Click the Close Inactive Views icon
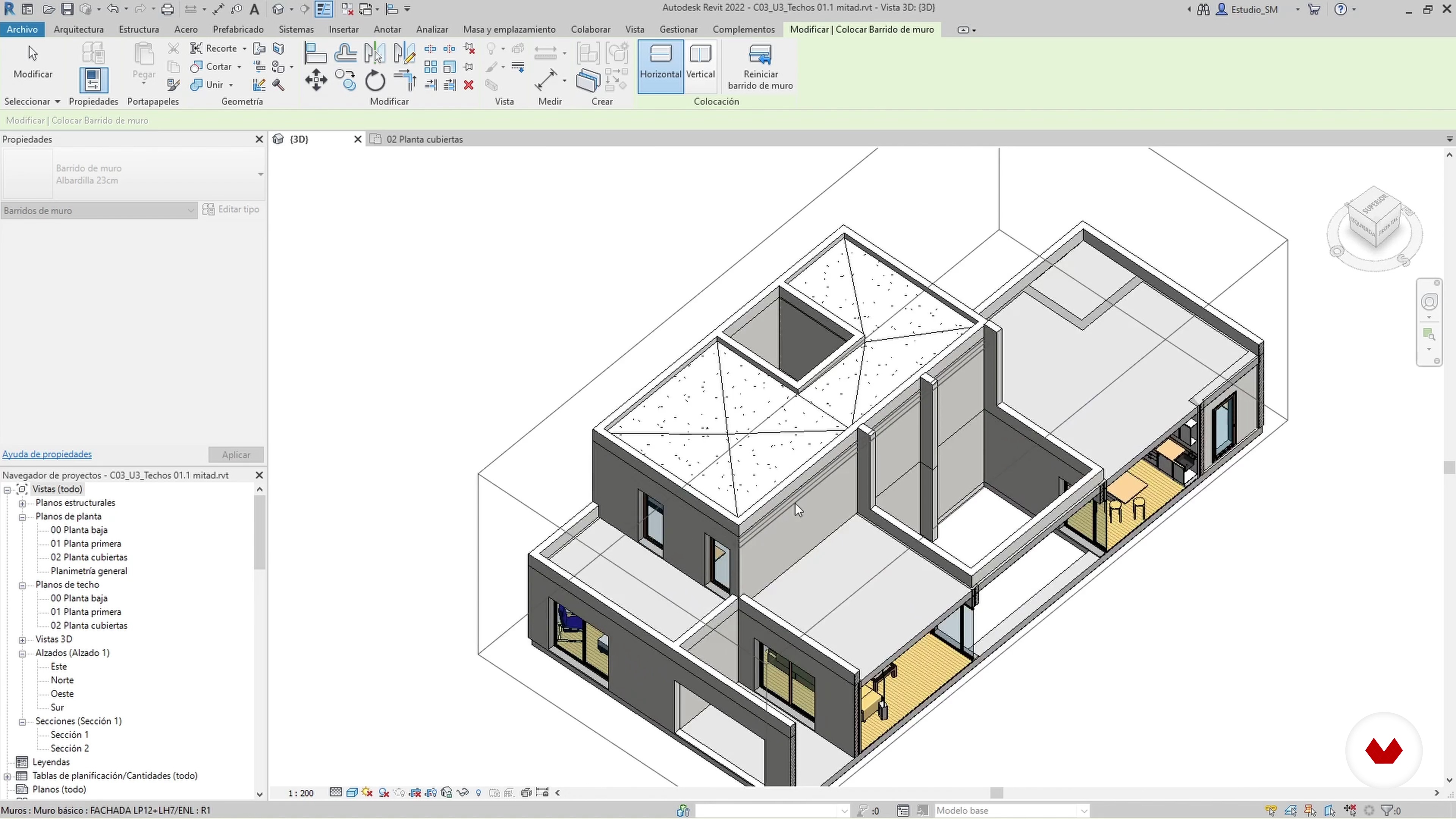This screenshot has width=1456, height=819. [x=347, y=9]
